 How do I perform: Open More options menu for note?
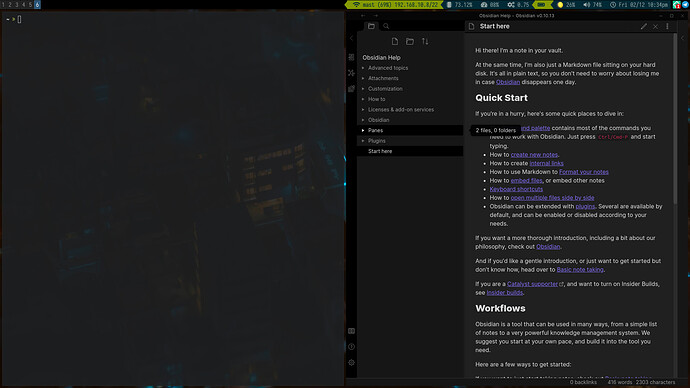tap(667, 26)
